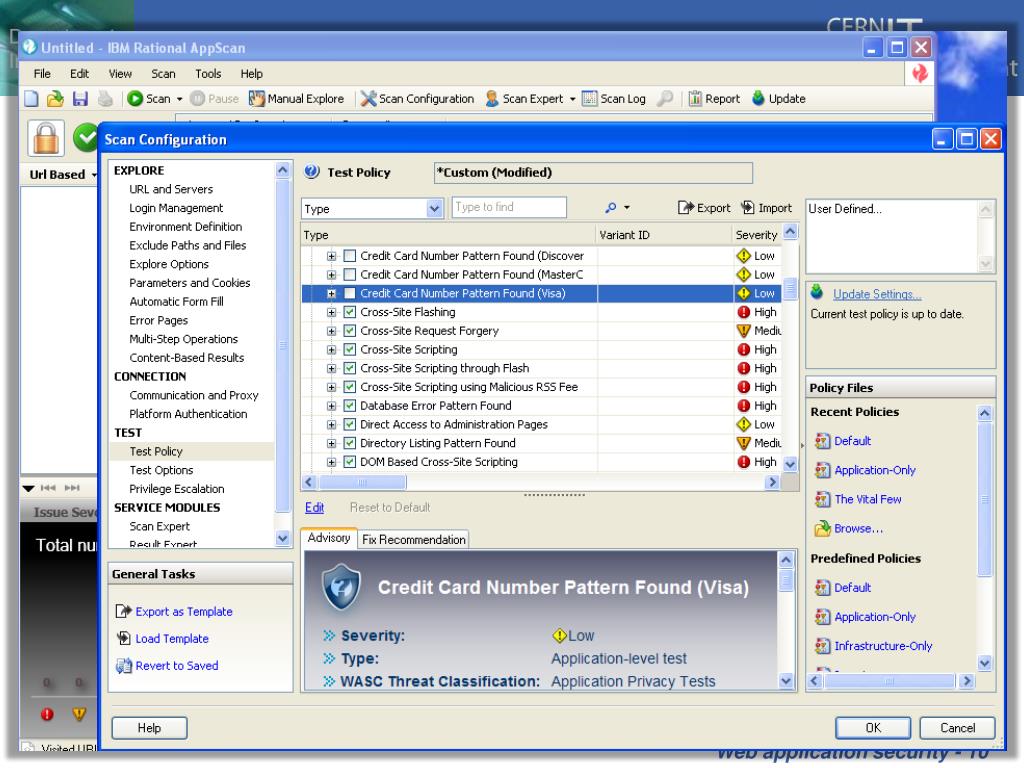Screen dimensions: 1024x768
Task: Uncheck the Cross-Site Flashing test
Action: pos(350,312)
